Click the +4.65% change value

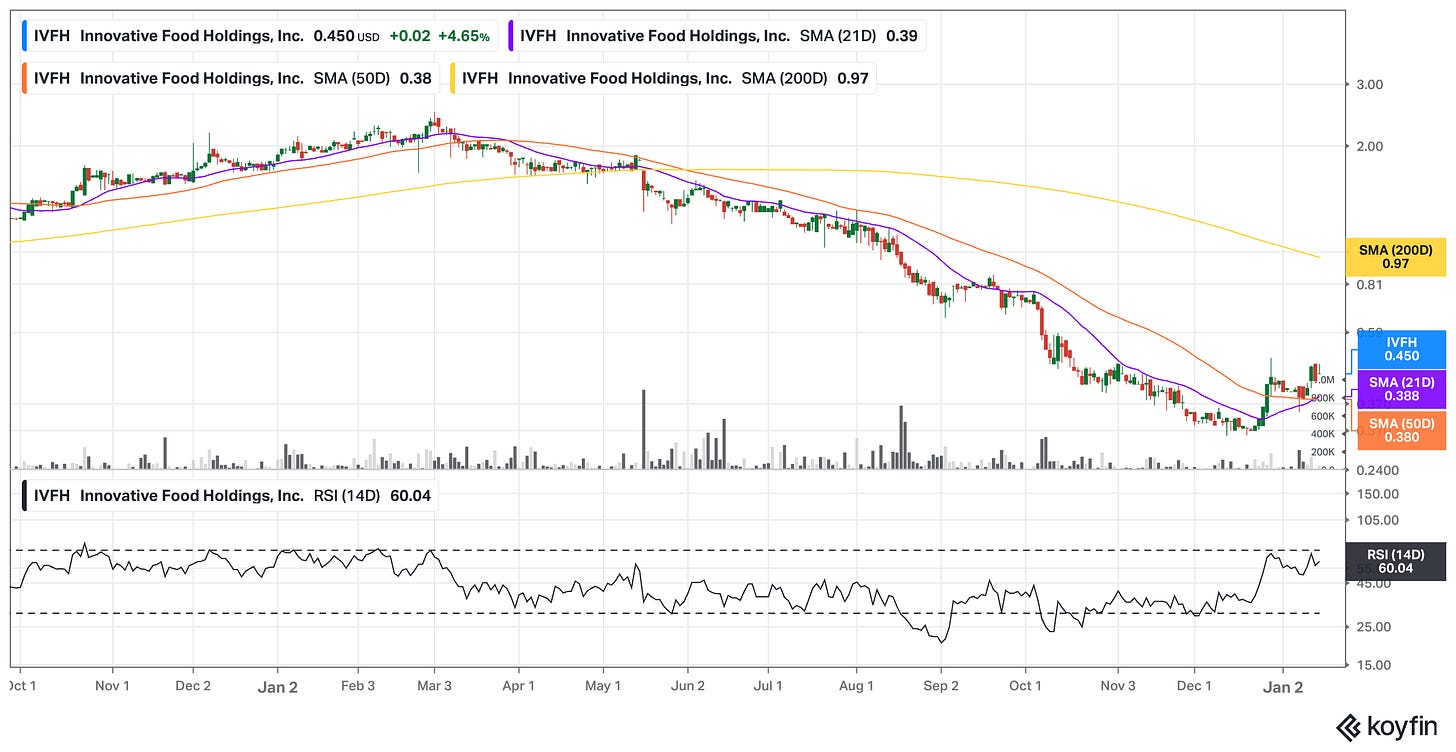coord(464,36)
